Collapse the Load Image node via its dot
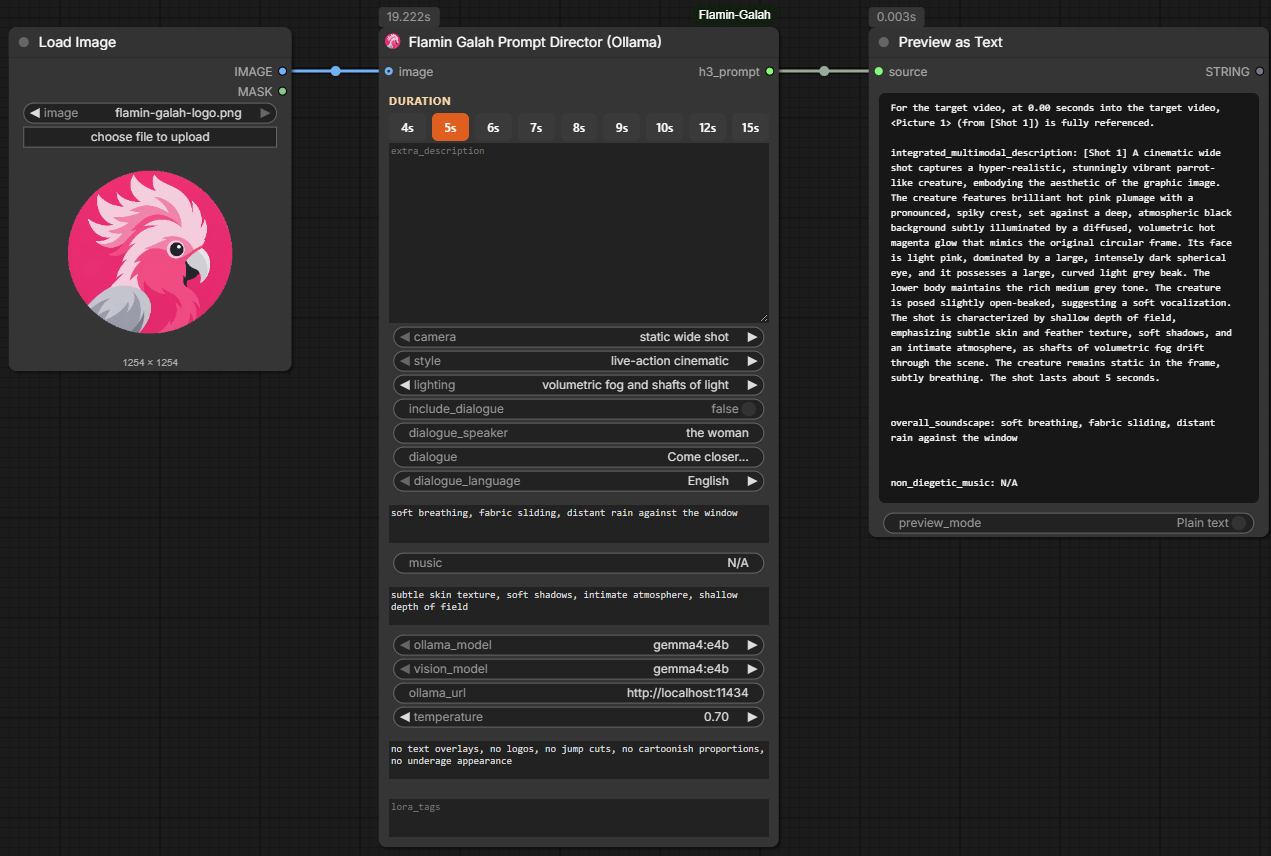Viewport: 1271px width, 856px height. pos(24,42)
